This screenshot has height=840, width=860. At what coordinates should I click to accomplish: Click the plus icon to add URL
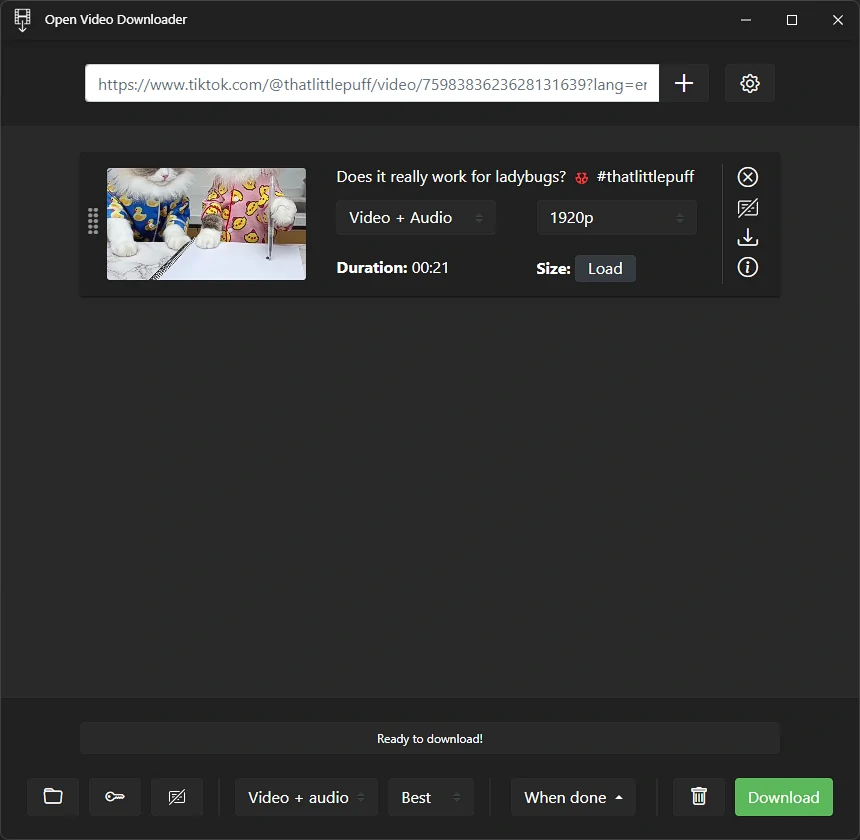coord(683,83)
